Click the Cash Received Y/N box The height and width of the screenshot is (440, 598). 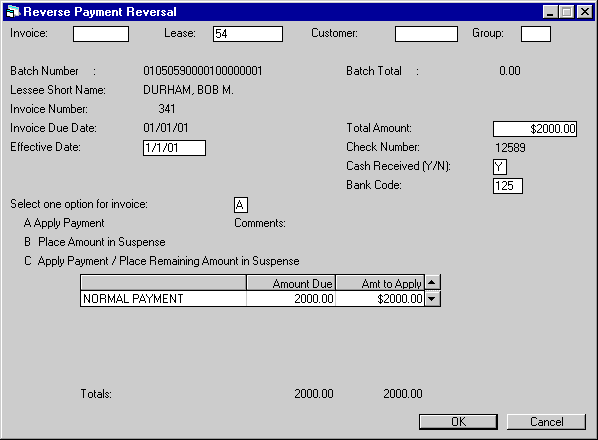tap(500, 167)
